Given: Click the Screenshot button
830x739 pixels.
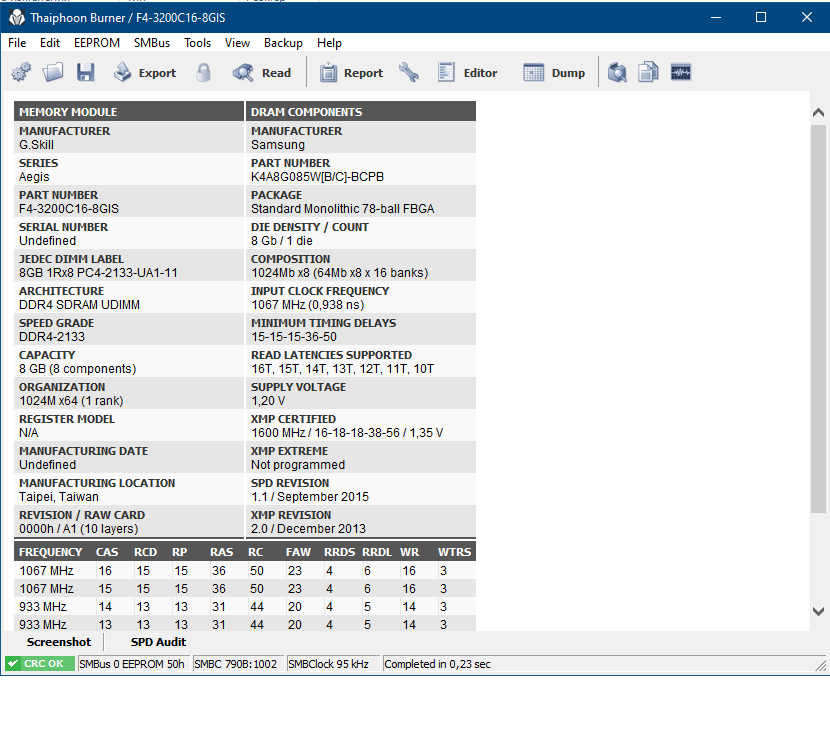Looking at the screenshot, I should (59, 642).
